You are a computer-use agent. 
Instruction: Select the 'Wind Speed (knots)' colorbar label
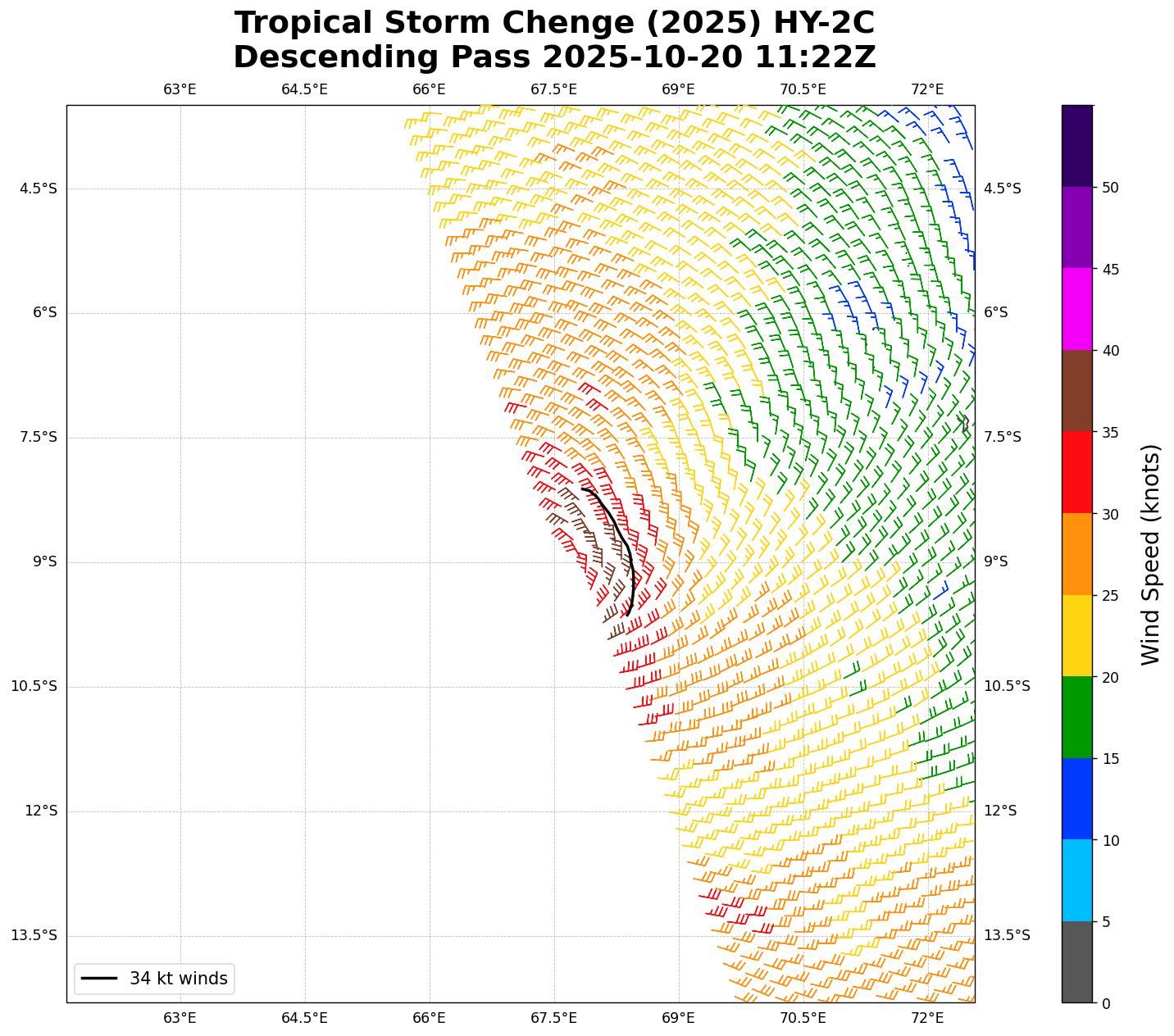(1151, 554)
